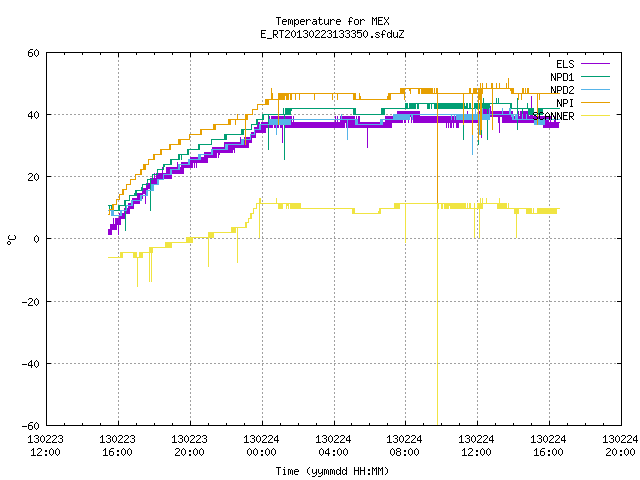The width and height of the screenshot is (640, 480).
Task: Click the chart title 'Temperature for MEX'
Action: pos(332,21)
